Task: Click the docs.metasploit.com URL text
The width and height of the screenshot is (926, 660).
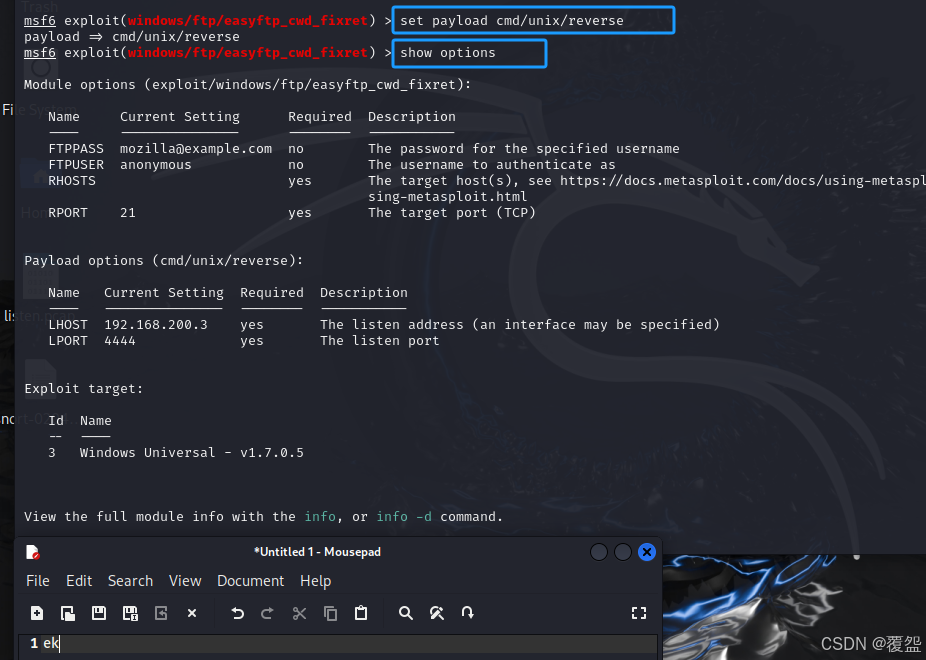Action: pyautogui.click(x=743, y=181)
